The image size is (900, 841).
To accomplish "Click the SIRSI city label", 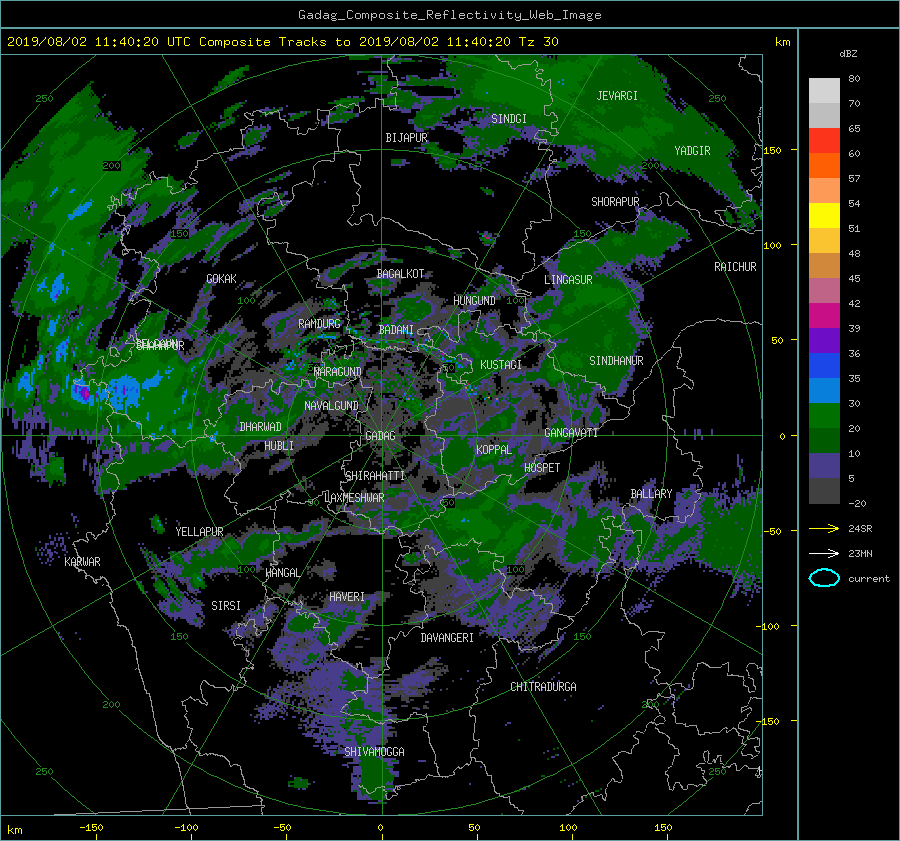I will click(x=226, y=606).
